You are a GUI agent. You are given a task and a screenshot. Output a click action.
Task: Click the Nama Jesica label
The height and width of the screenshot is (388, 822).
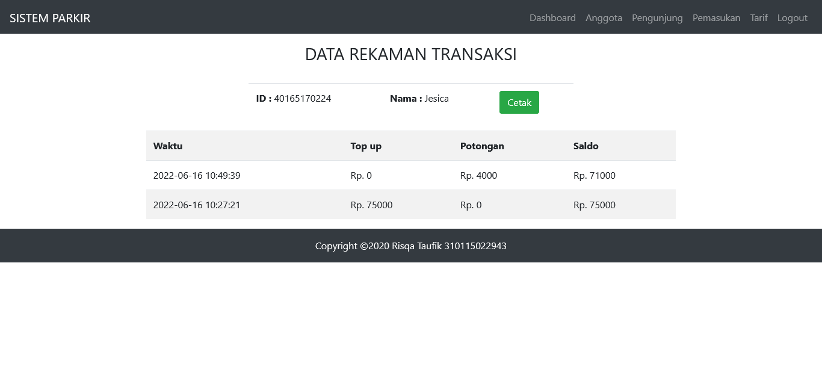pyautogui.click(x=419, y=98)
